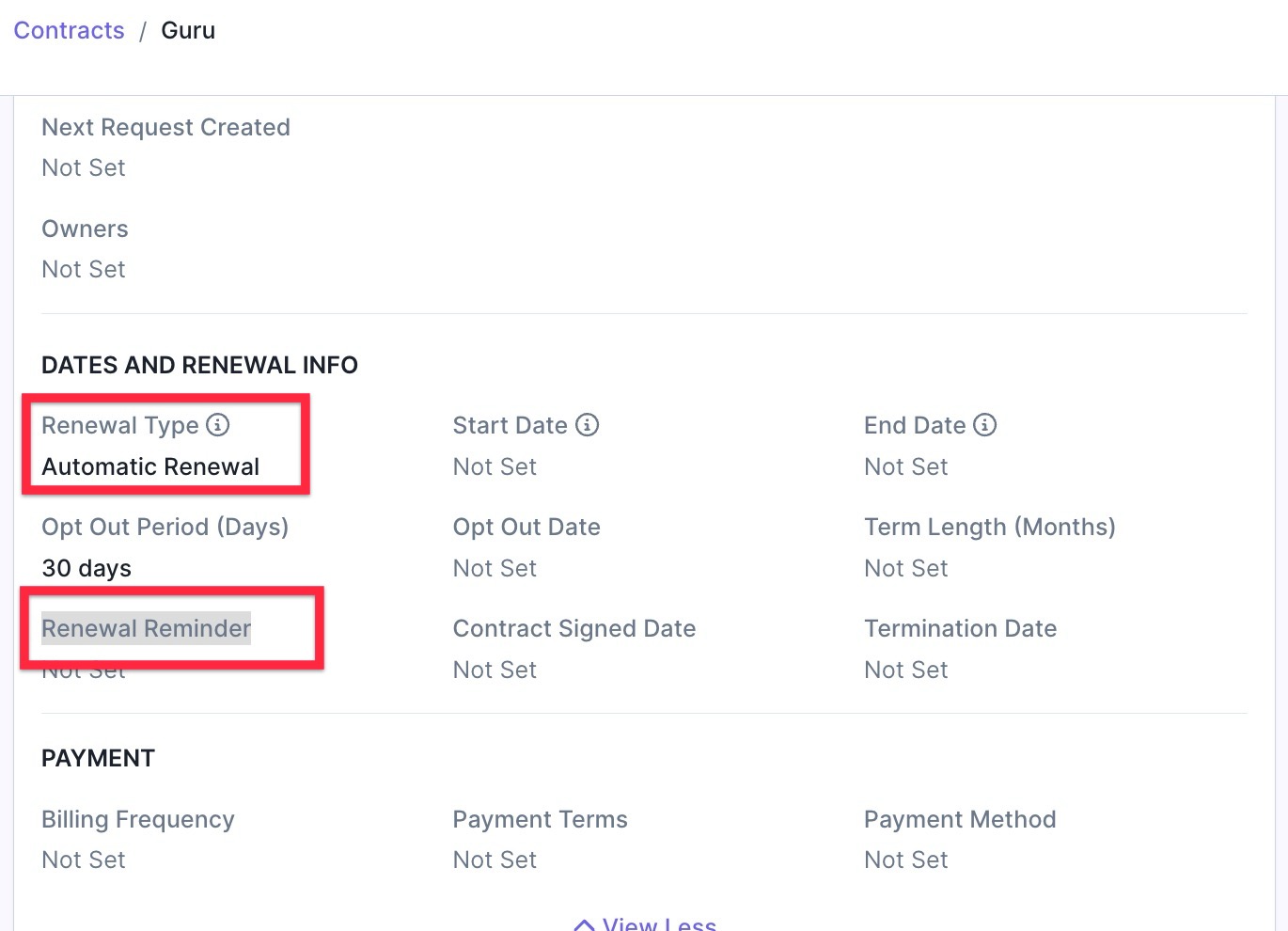The image size is (1288, 931).
Task: Click Not Set under Payment Terms
Action: [495, 860]
